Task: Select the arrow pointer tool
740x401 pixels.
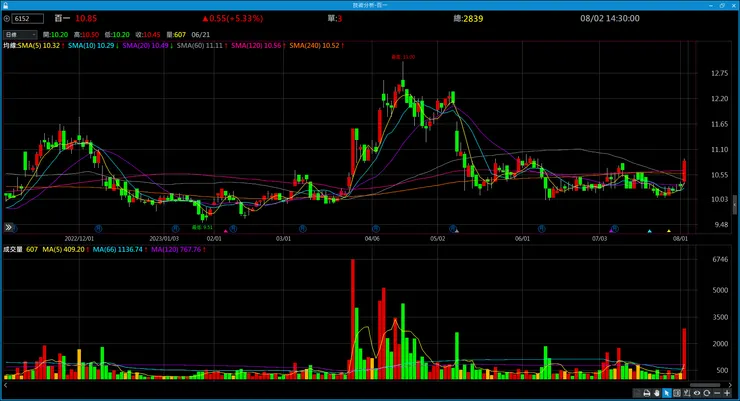Action: (667, 393)
